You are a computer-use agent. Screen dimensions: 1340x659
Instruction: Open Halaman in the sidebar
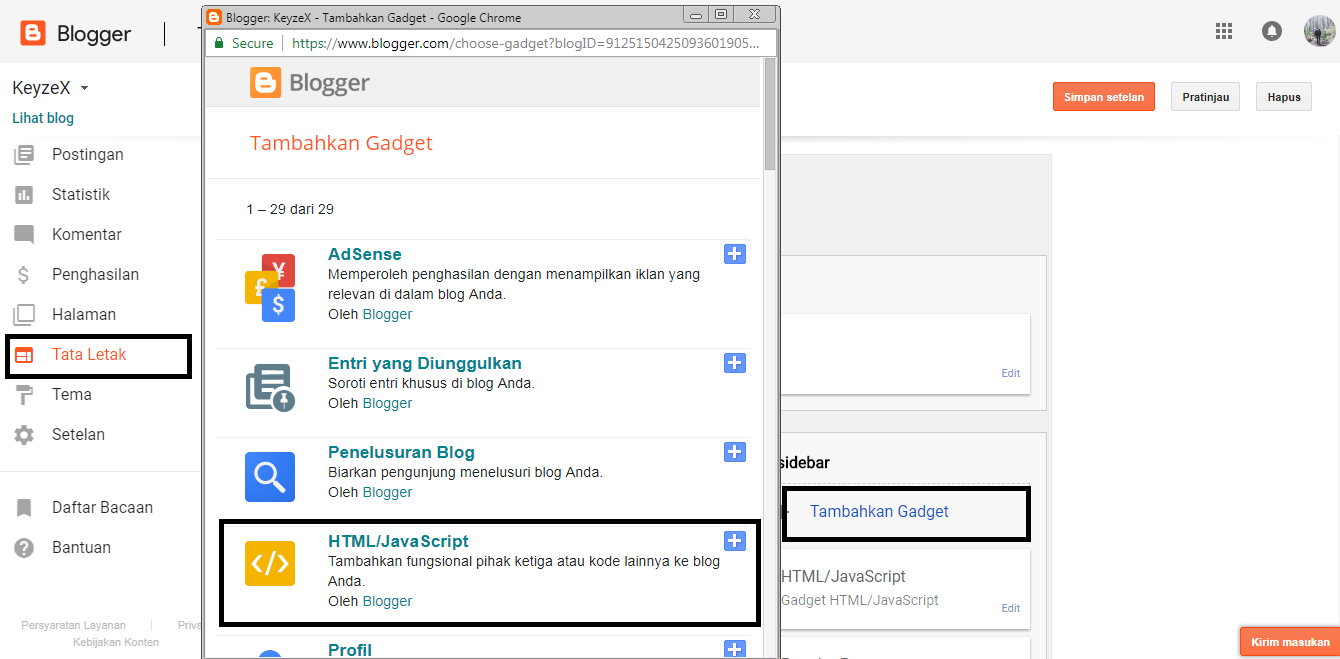pyautogui.click(x=84, y=314)
